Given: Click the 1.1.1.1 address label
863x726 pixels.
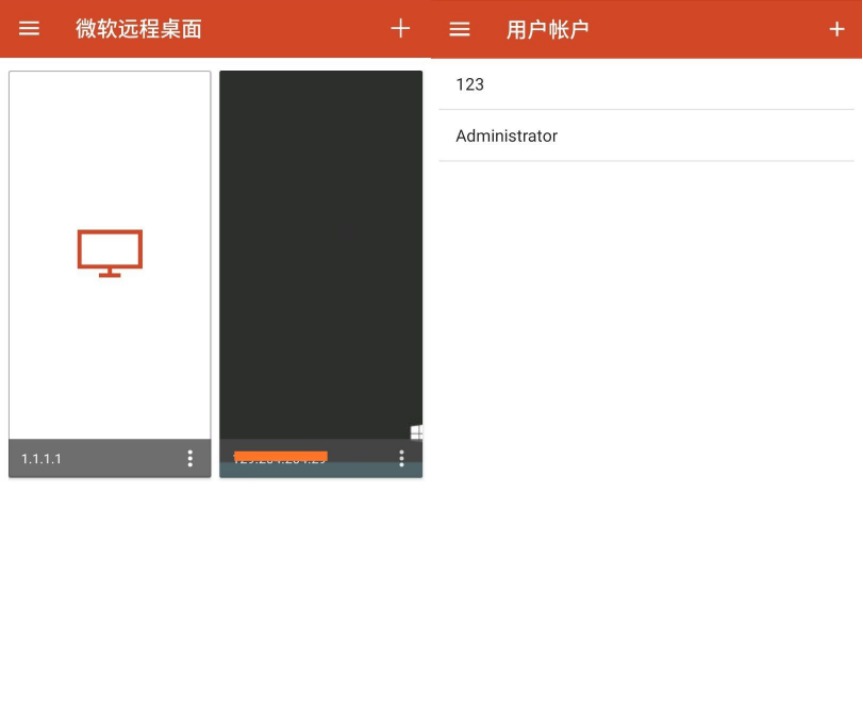Looking at the screenshot, I should point(41,458).
